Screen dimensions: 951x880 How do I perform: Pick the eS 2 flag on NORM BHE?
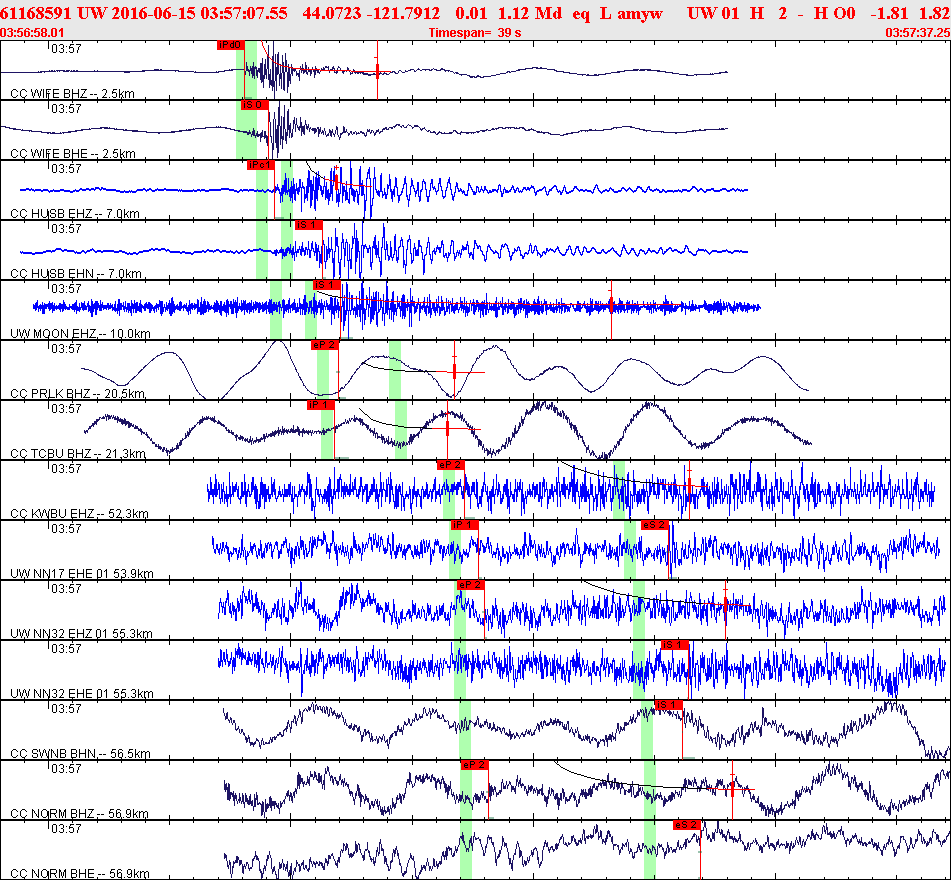tap(687, 825)
